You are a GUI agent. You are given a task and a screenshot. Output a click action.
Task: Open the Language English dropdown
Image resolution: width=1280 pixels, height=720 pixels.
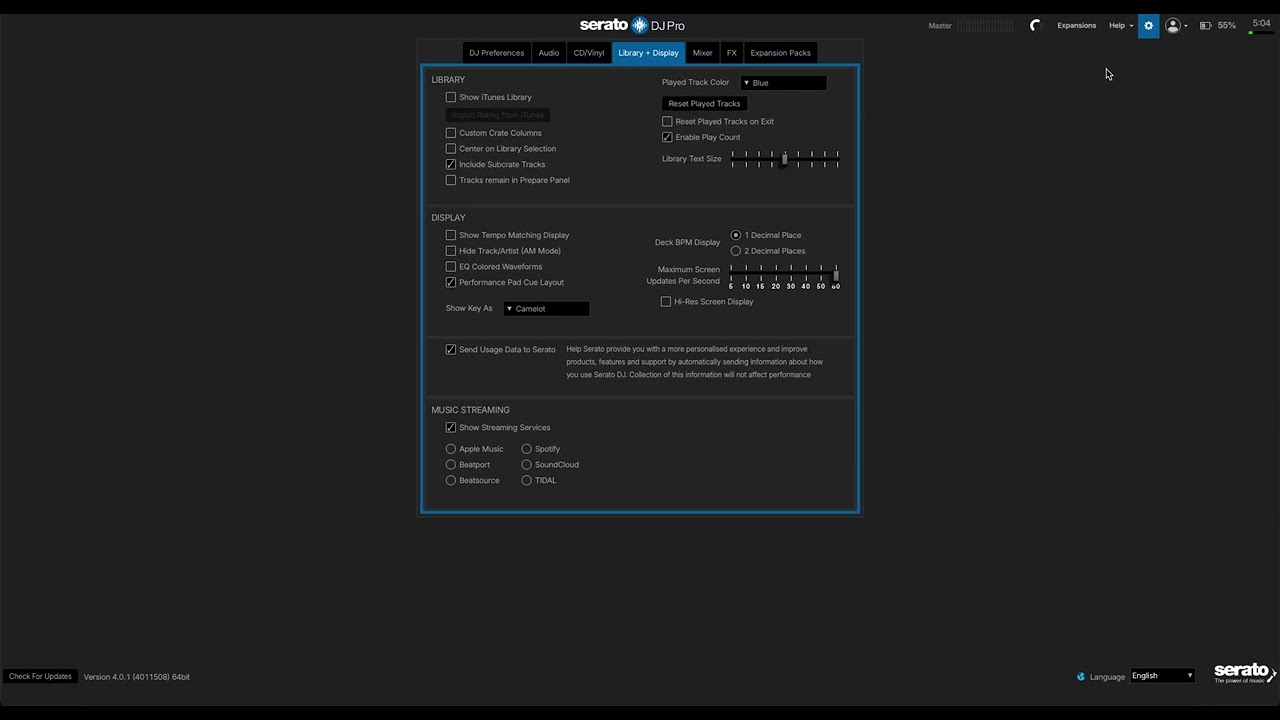(x=1162, y=676)
